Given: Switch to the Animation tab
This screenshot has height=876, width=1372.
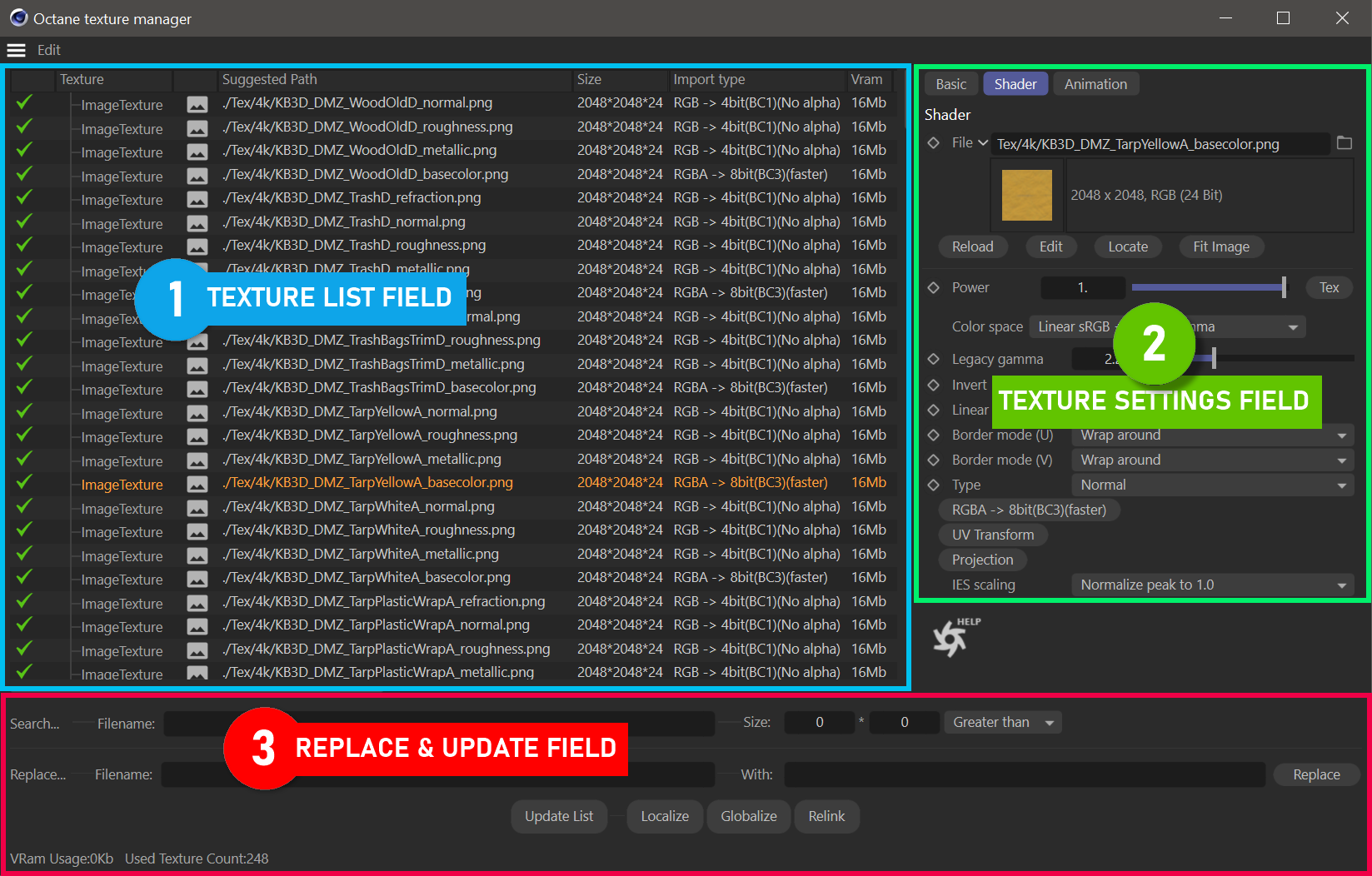Looking at the screenshot, I should 1095,84.
